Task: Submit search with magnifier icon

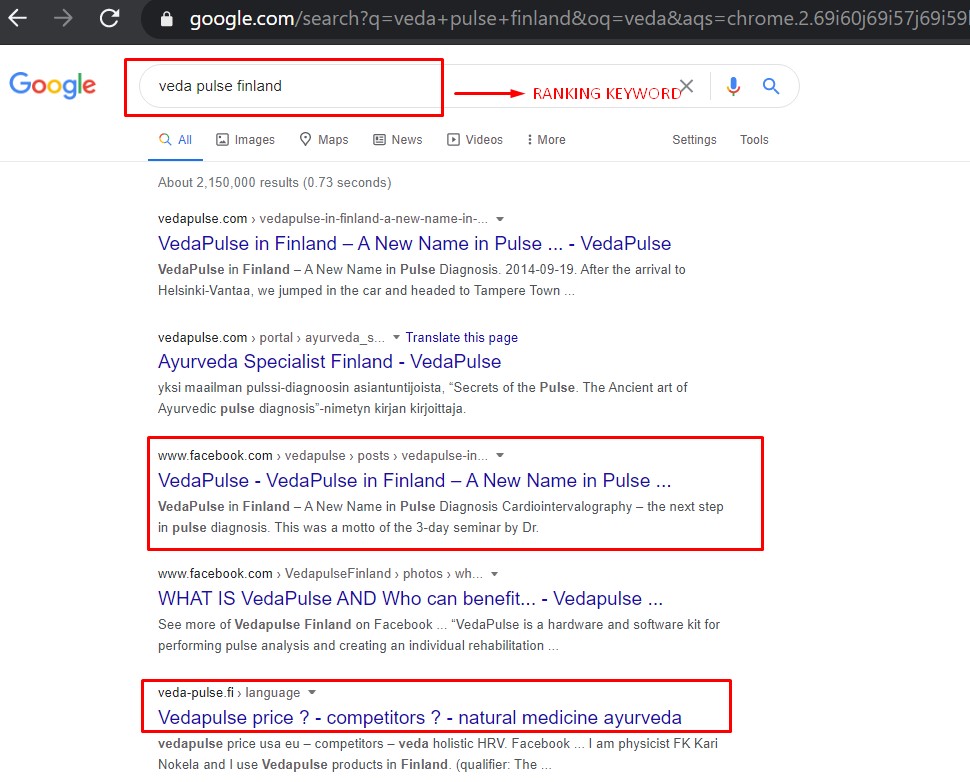Action: pos(771,86)
